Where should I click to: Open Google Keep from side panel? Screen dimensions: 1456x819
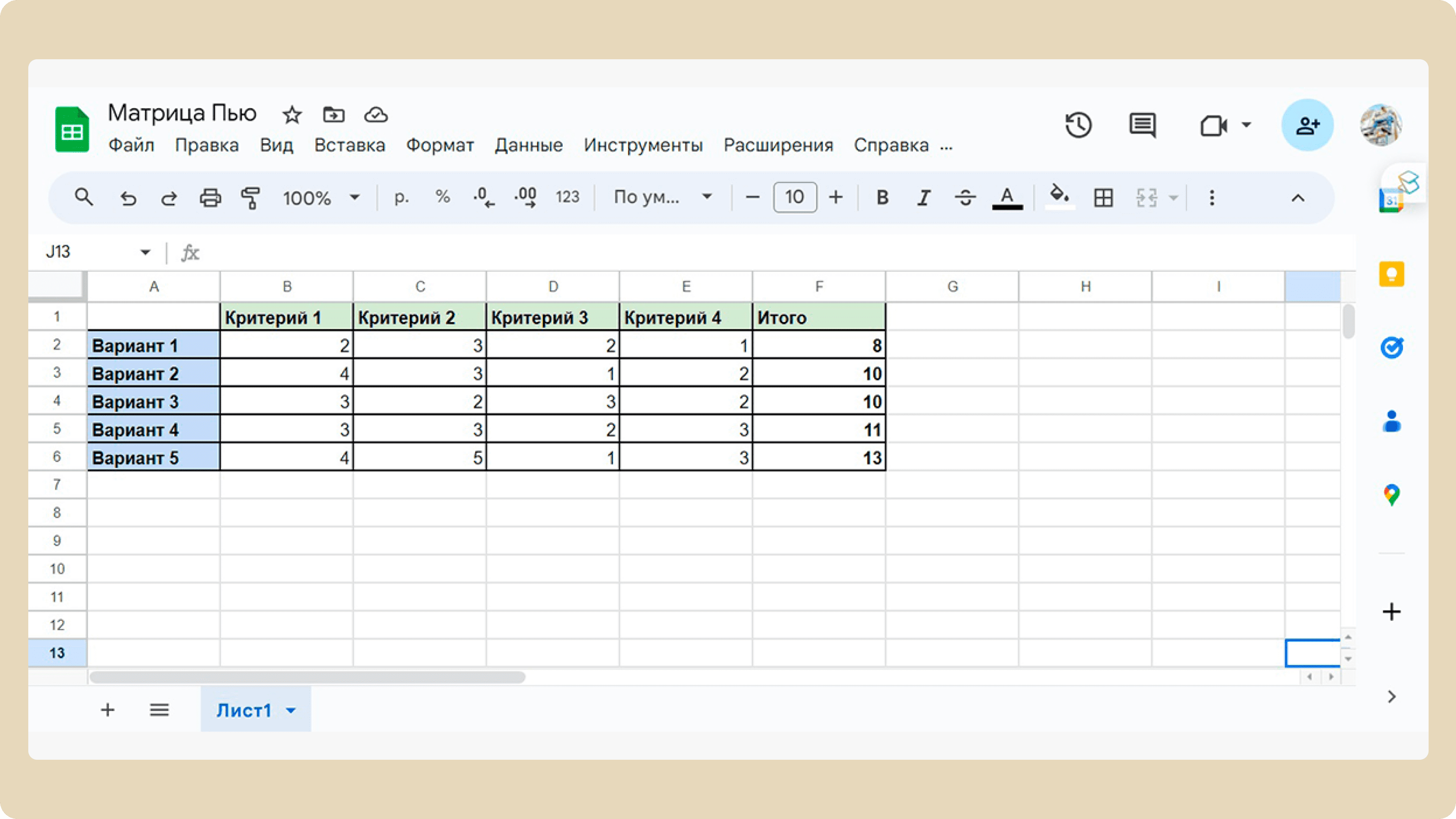click(1391, 274)
